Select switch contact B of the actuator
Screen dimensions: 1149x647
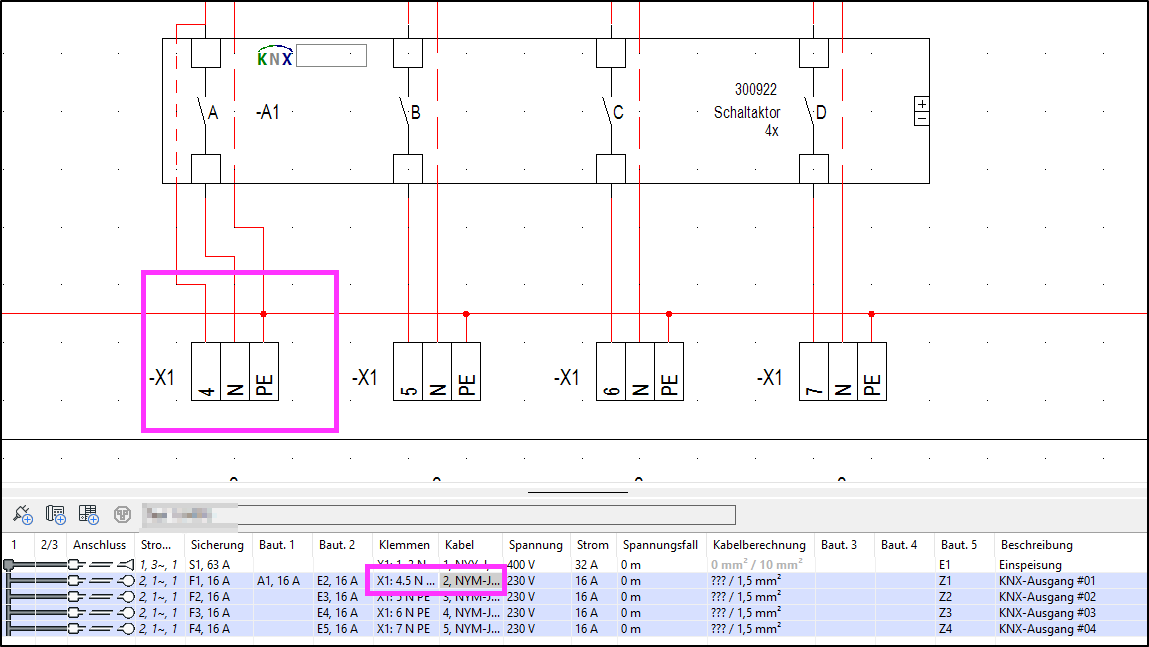(408, 111)
